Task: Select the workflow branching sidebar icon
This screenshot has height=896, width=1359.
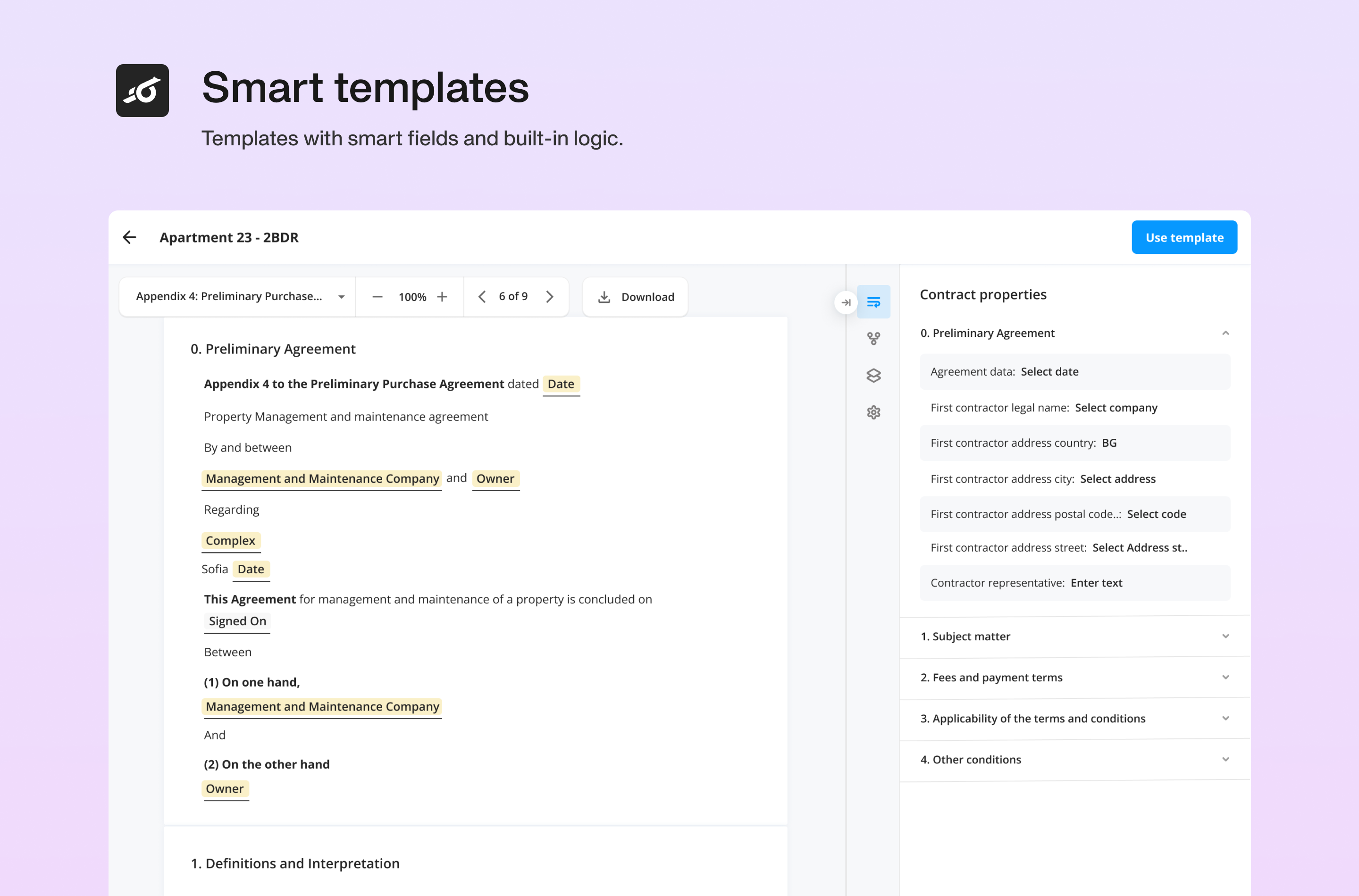Action: point(873,338)
